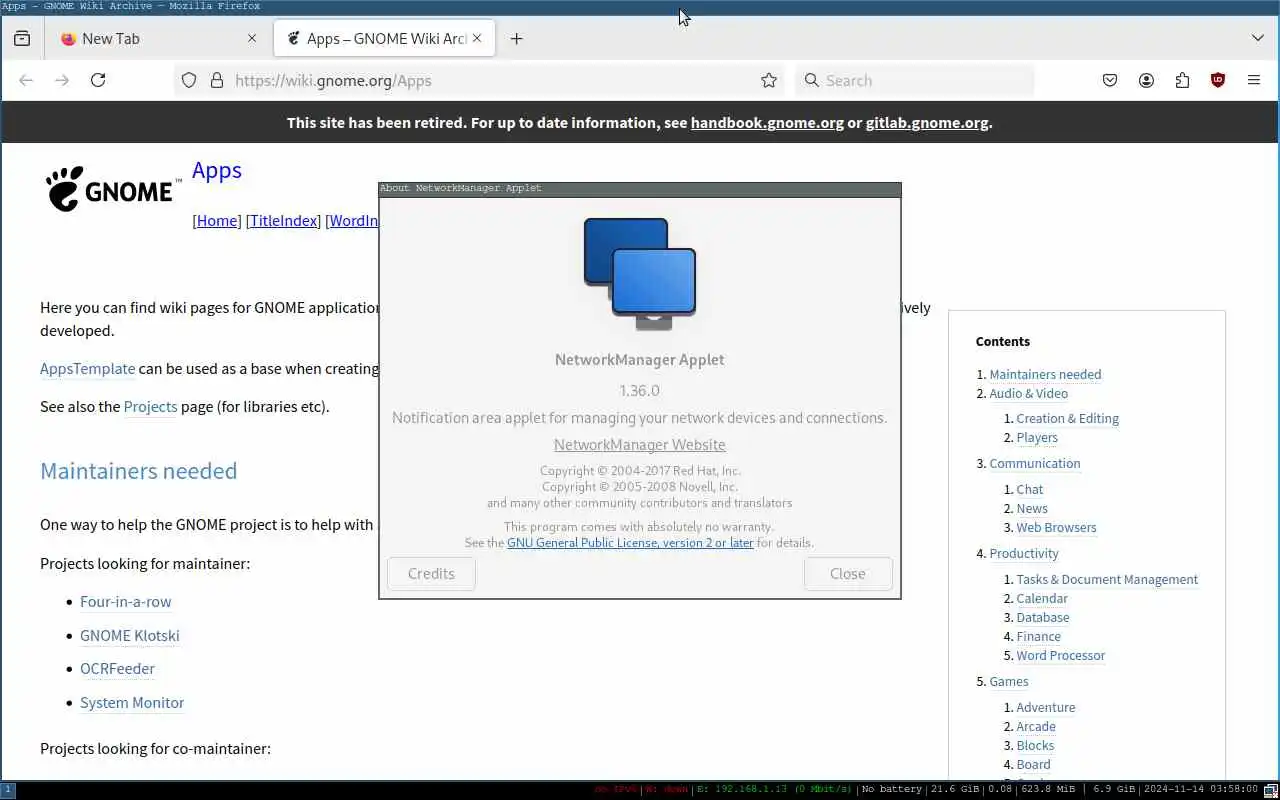Go forward one page

pyautogui.click(x=62, y=80)
